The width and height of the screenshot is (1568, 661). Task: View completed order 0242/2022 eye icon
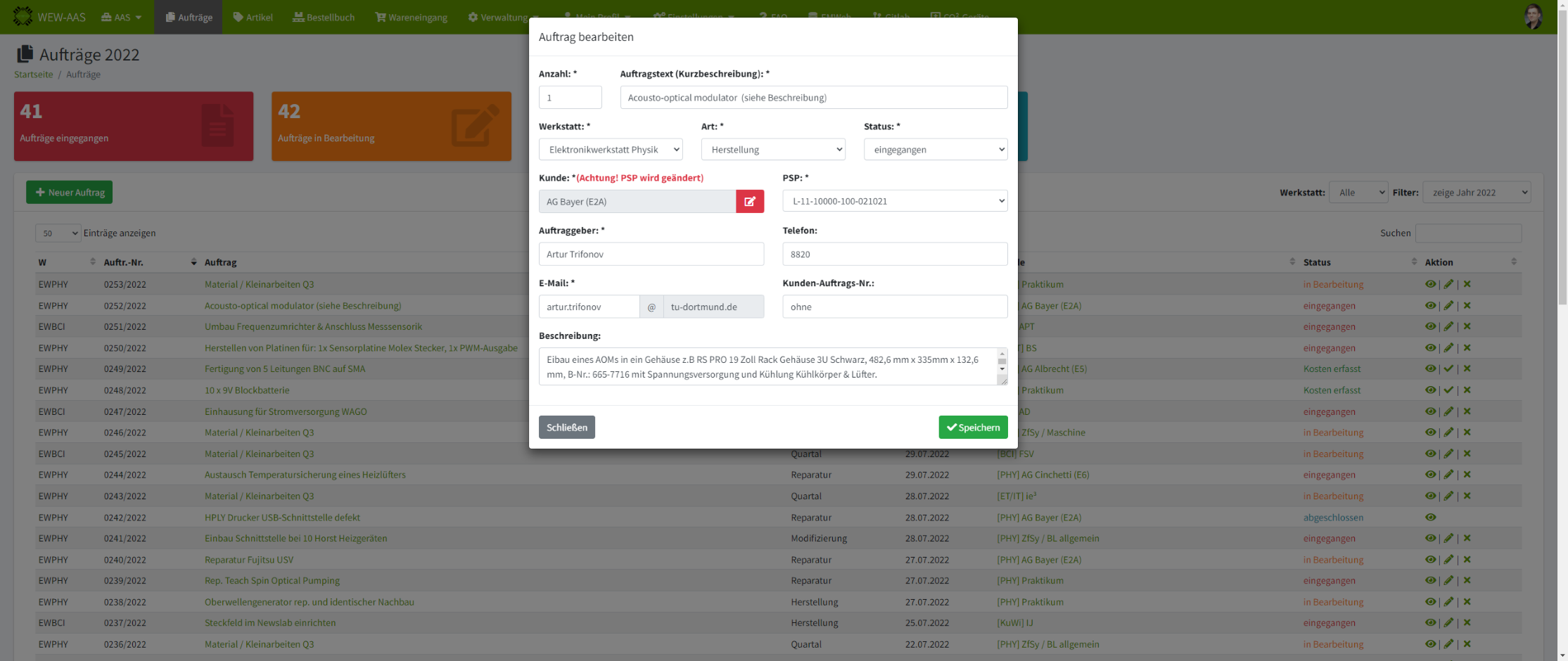coord(1430,518)
